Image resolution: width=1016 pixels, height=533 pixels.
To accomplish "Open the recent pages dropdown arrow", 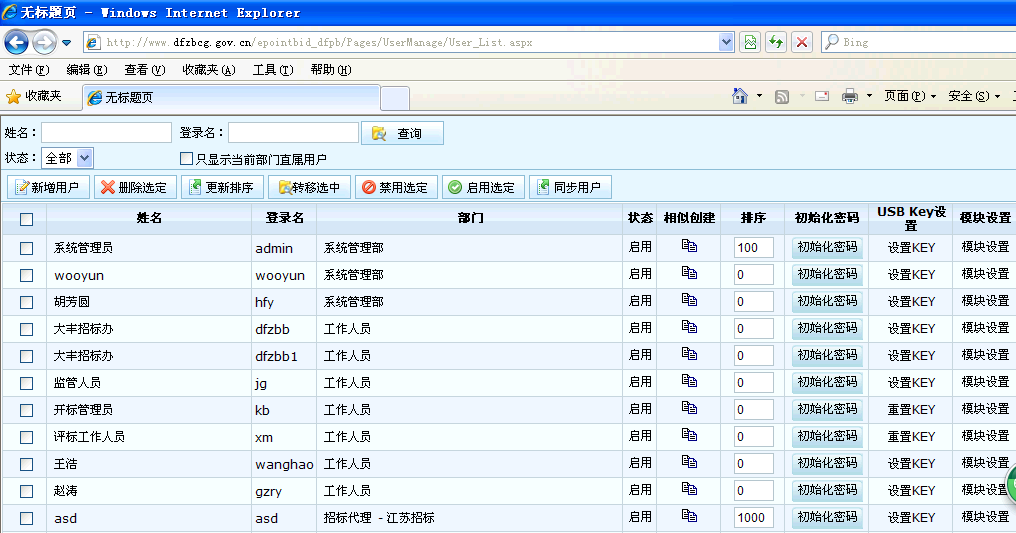I will (x=66, y=43).
